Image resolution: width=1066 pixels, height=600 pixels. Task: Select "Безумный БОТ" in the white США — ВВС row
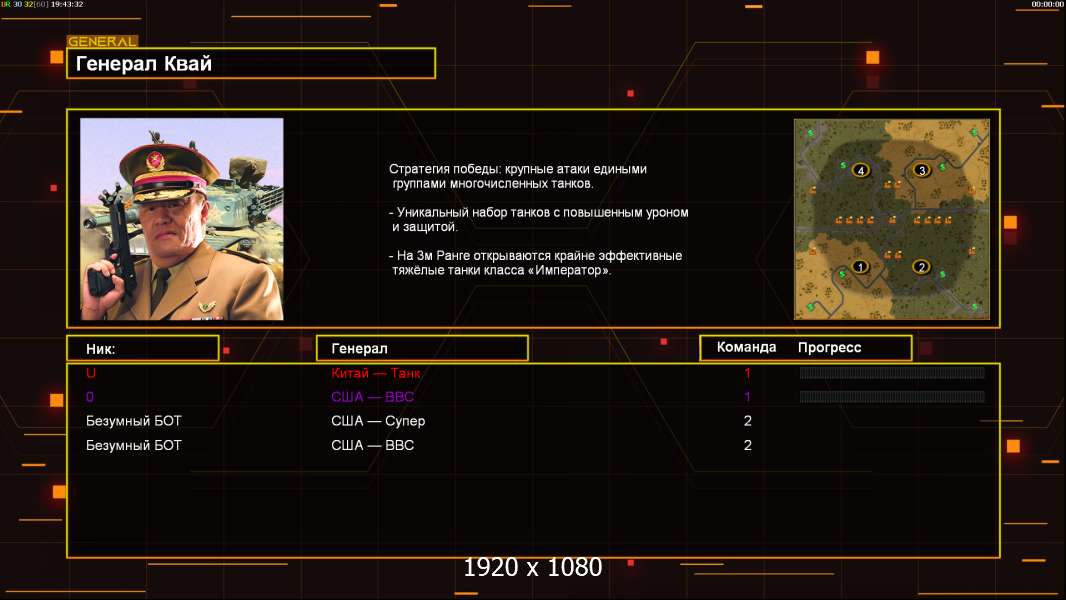pos(134,445)
